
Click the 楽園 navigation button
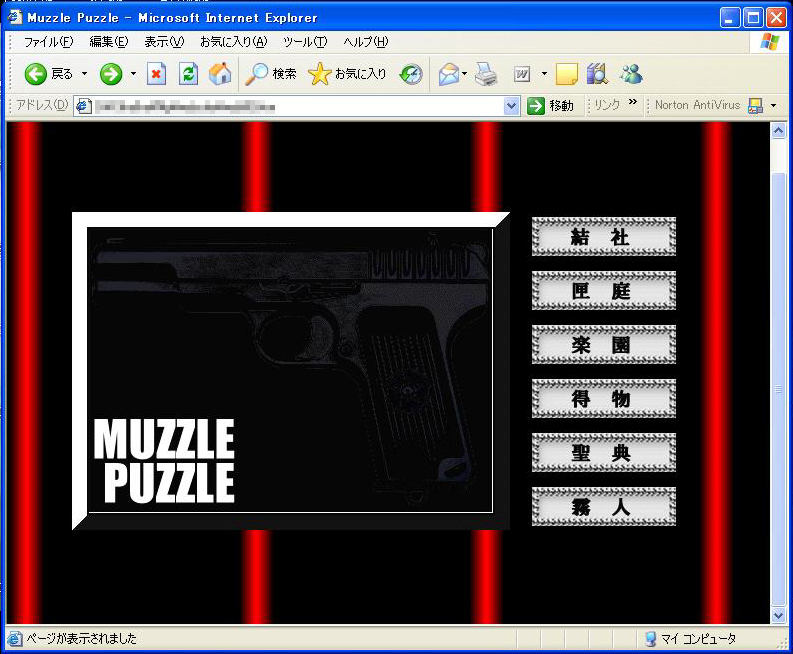pyautogui.click(x=603, y=345)
